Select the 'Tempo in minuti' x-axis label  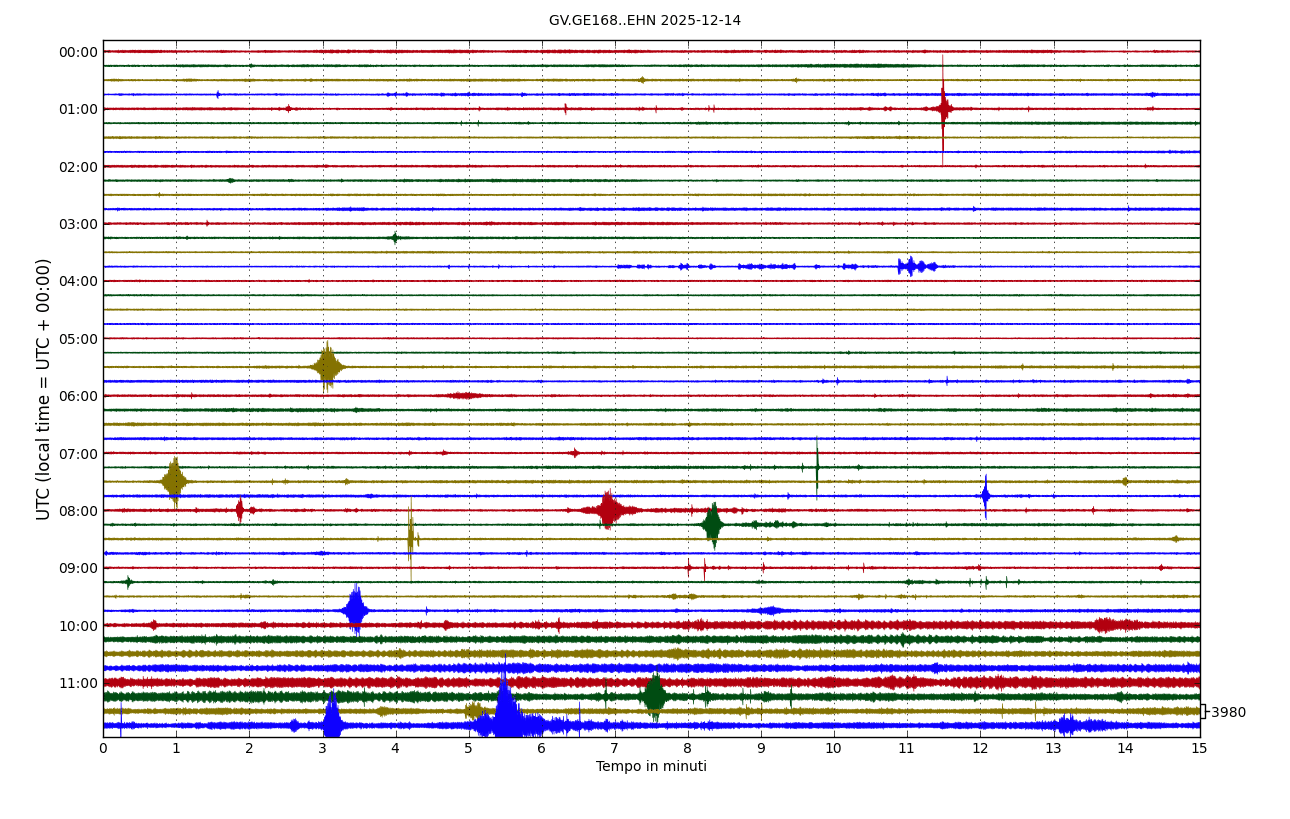(x=651, y=767)
